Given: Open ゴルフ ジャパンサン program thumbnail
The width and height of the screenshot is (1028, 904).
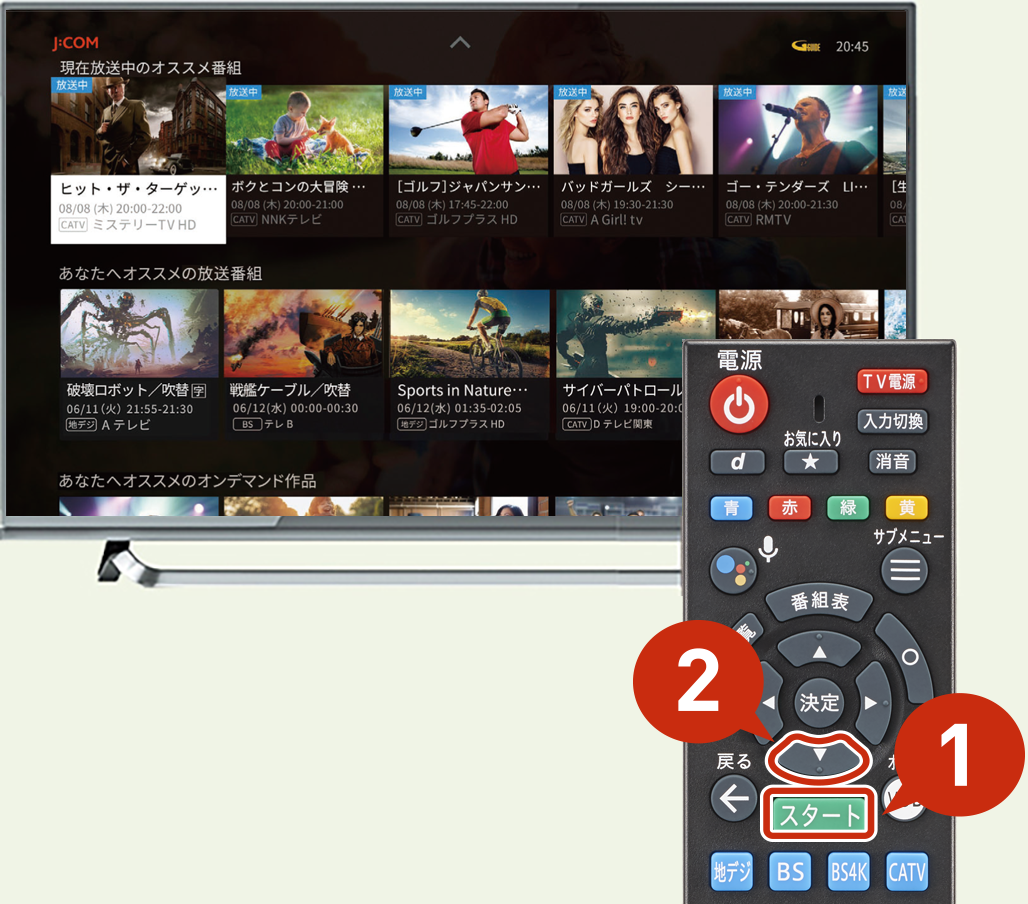Looking at the screenshot, I should tap(468, 130).
